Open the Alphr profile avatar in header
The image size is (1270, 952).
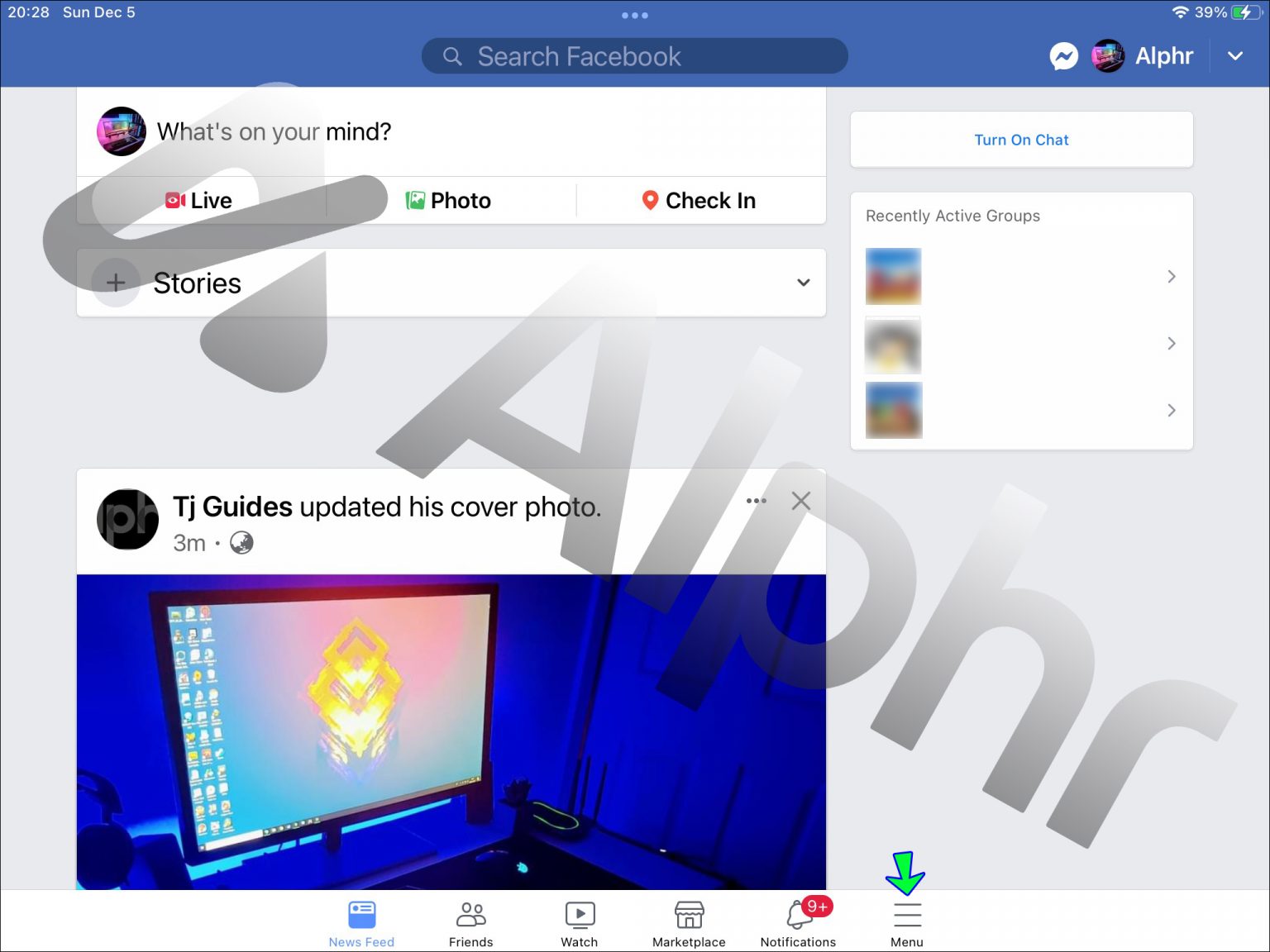point(1108,56)
